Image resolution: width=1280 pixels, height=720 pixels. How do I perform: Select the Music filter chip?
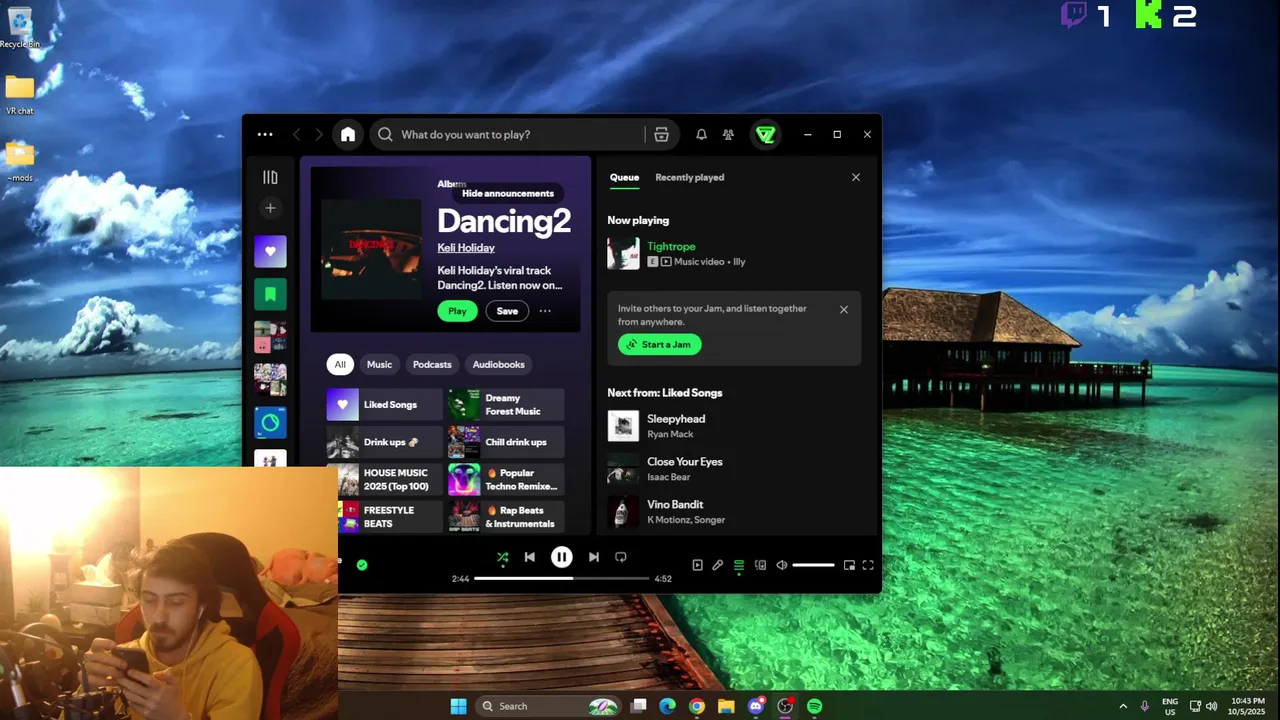coord(379,364)
